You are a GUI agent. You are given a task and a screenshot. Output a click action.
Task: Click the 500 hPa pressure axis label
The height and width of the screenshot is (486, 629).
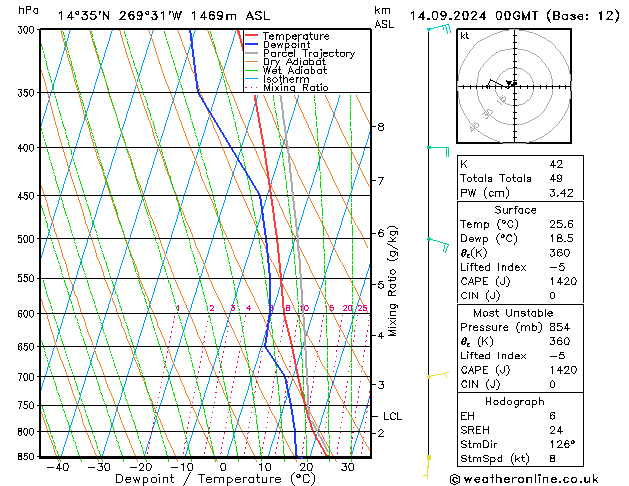[x=28, y=239]
